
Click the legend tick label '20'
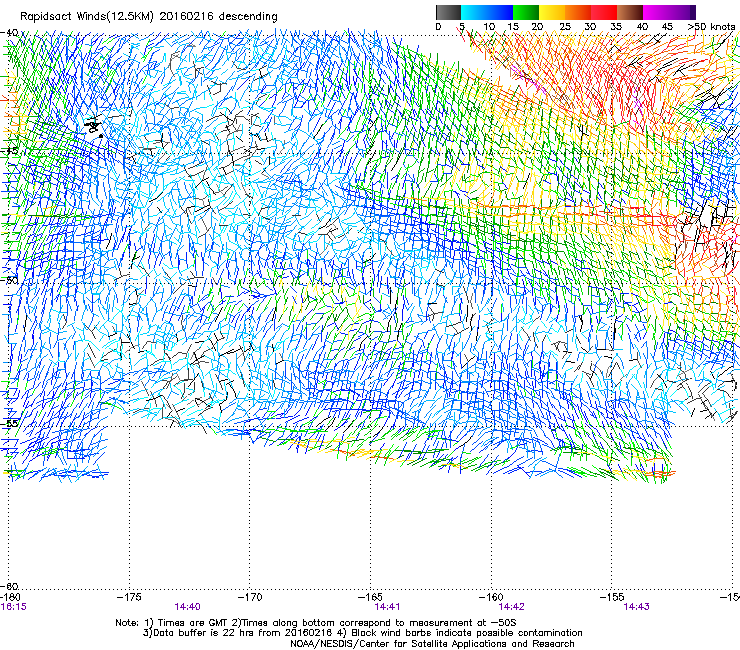(x=537, y=27)
